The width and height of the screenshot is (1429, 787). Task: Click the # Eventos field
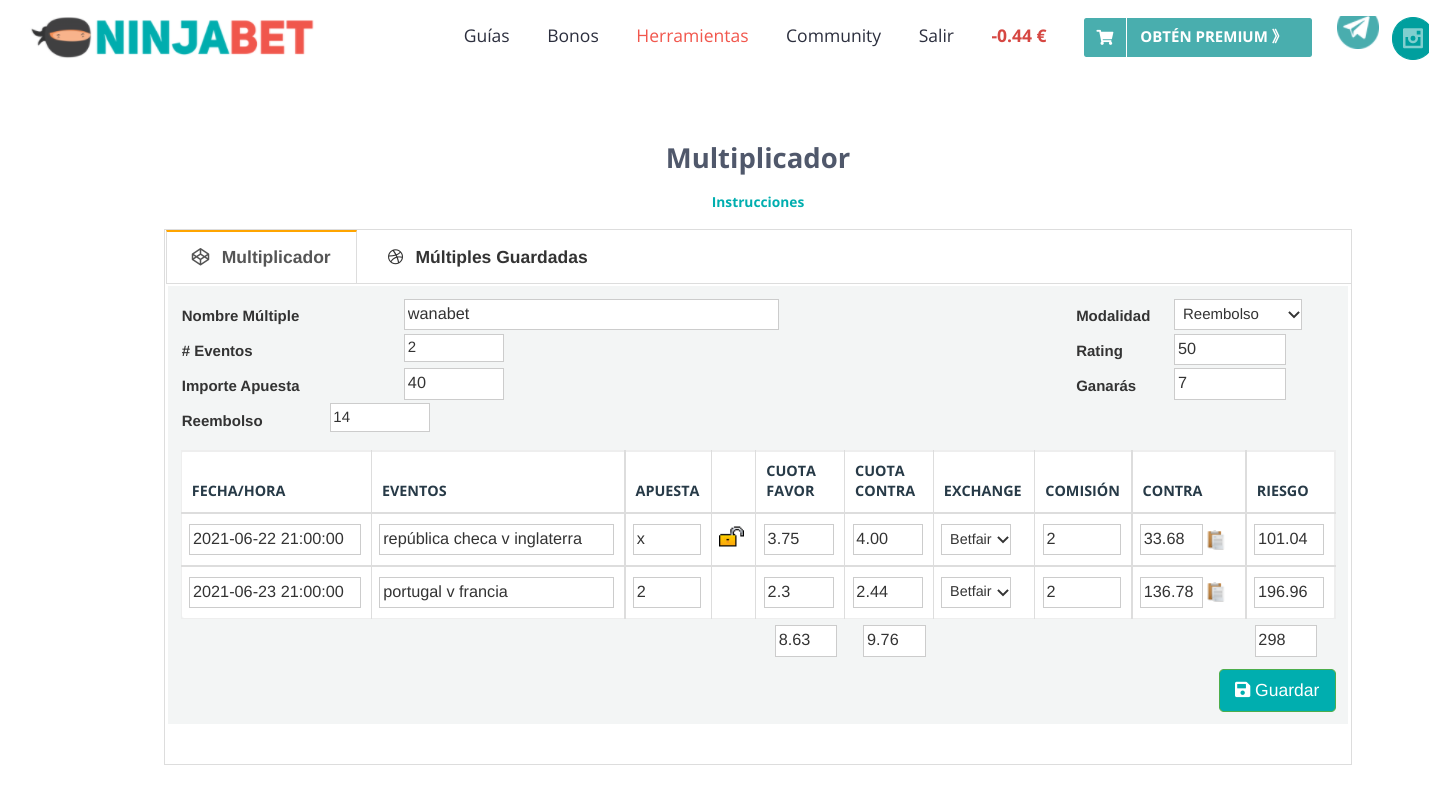tap(454, 348)
